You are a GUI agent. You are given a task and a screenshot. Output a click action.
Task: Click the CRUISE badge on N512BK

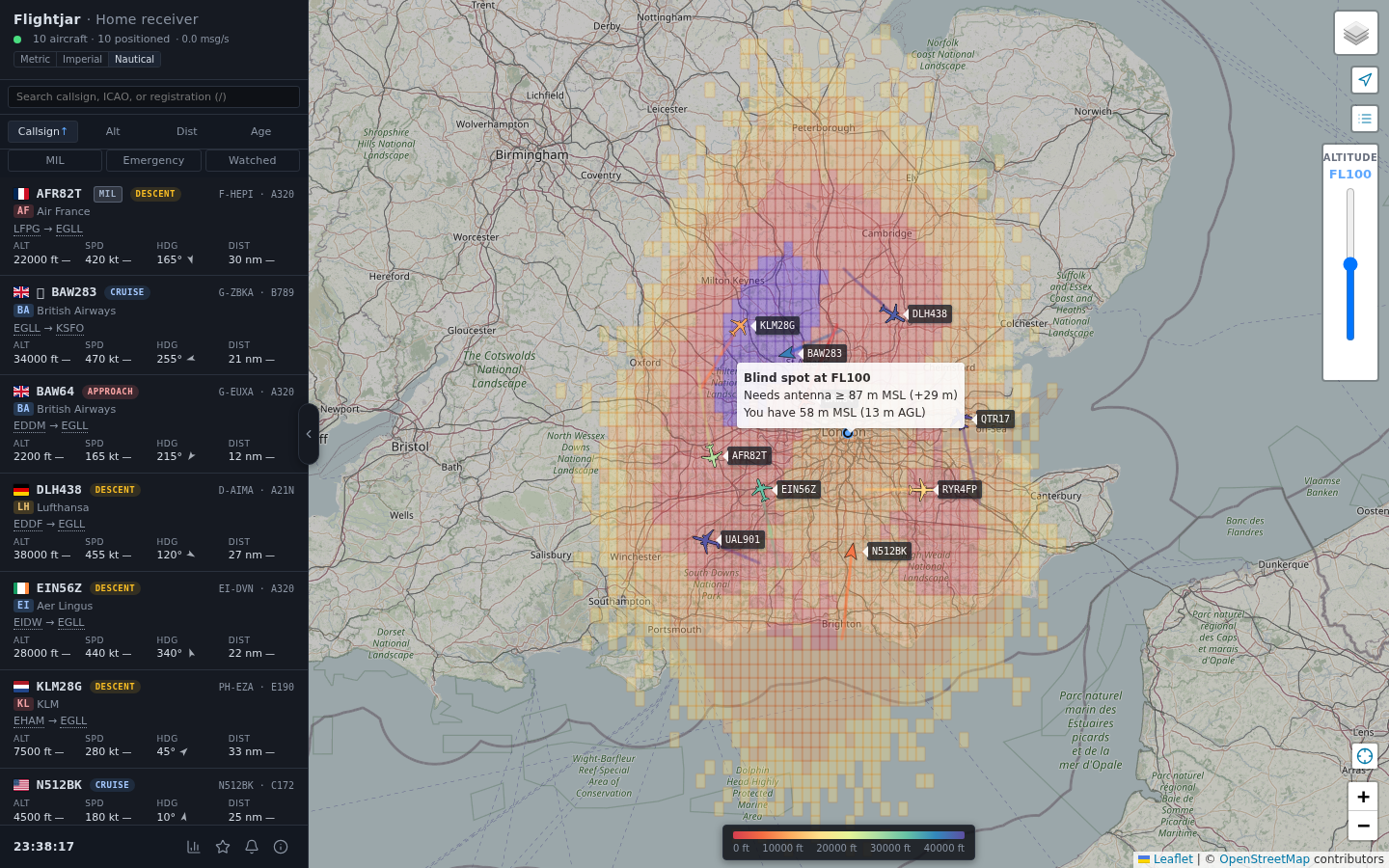[x=112, y=785]
